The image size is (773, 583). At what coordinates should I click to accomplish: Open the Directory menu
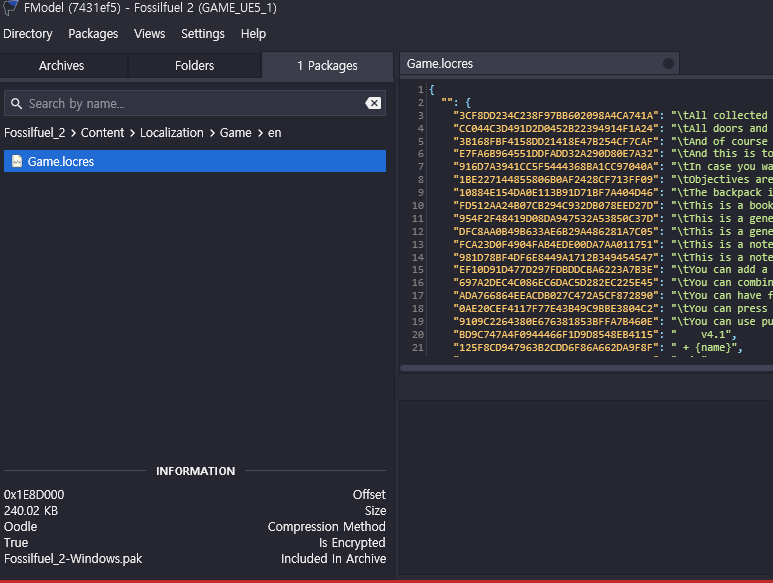pyautogui.click(x=28, y=34)
